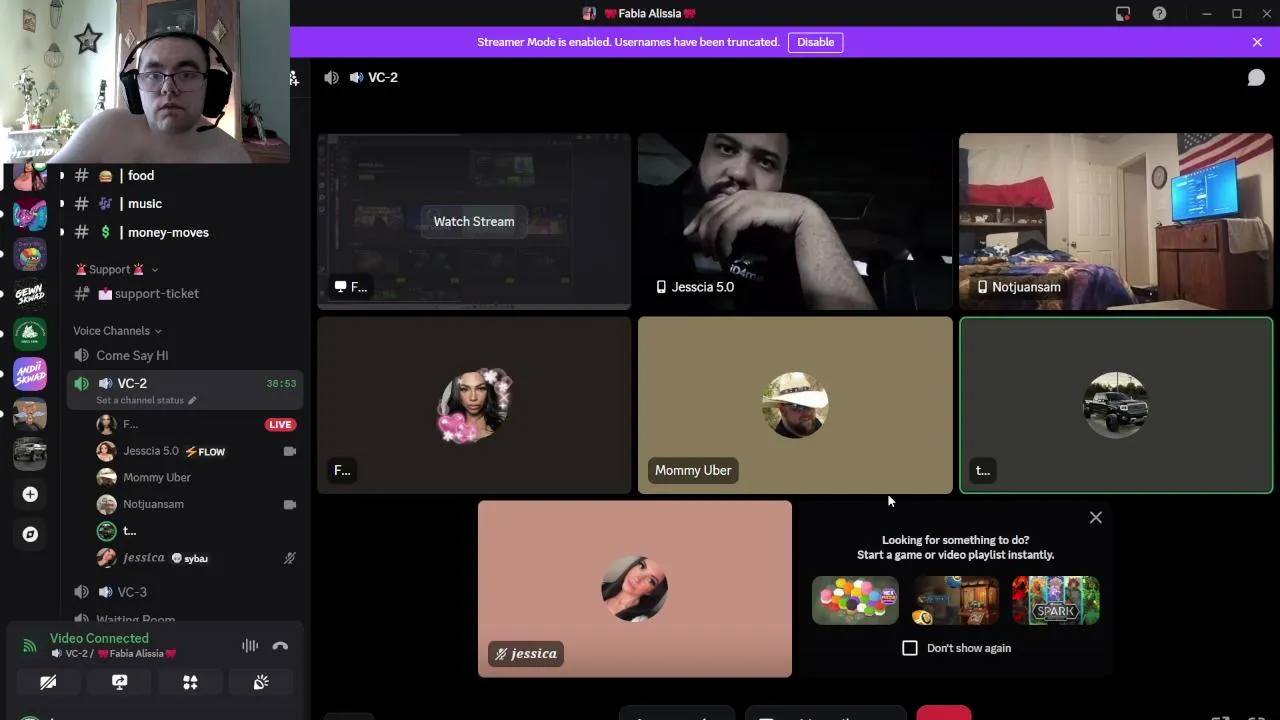This screenshot has height=720, width=1280.
Task: Open the GEWN SKWAD server icon
Action: click(30, 294)
